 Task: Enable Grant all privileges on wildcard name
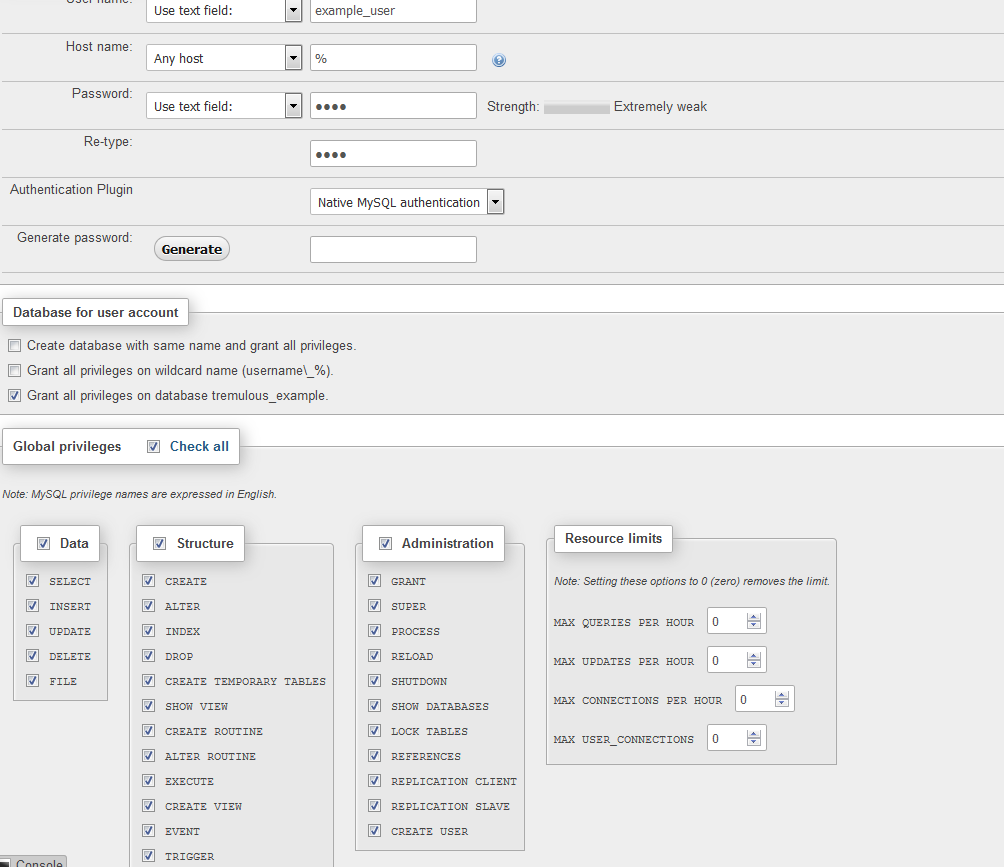(14, 371)
